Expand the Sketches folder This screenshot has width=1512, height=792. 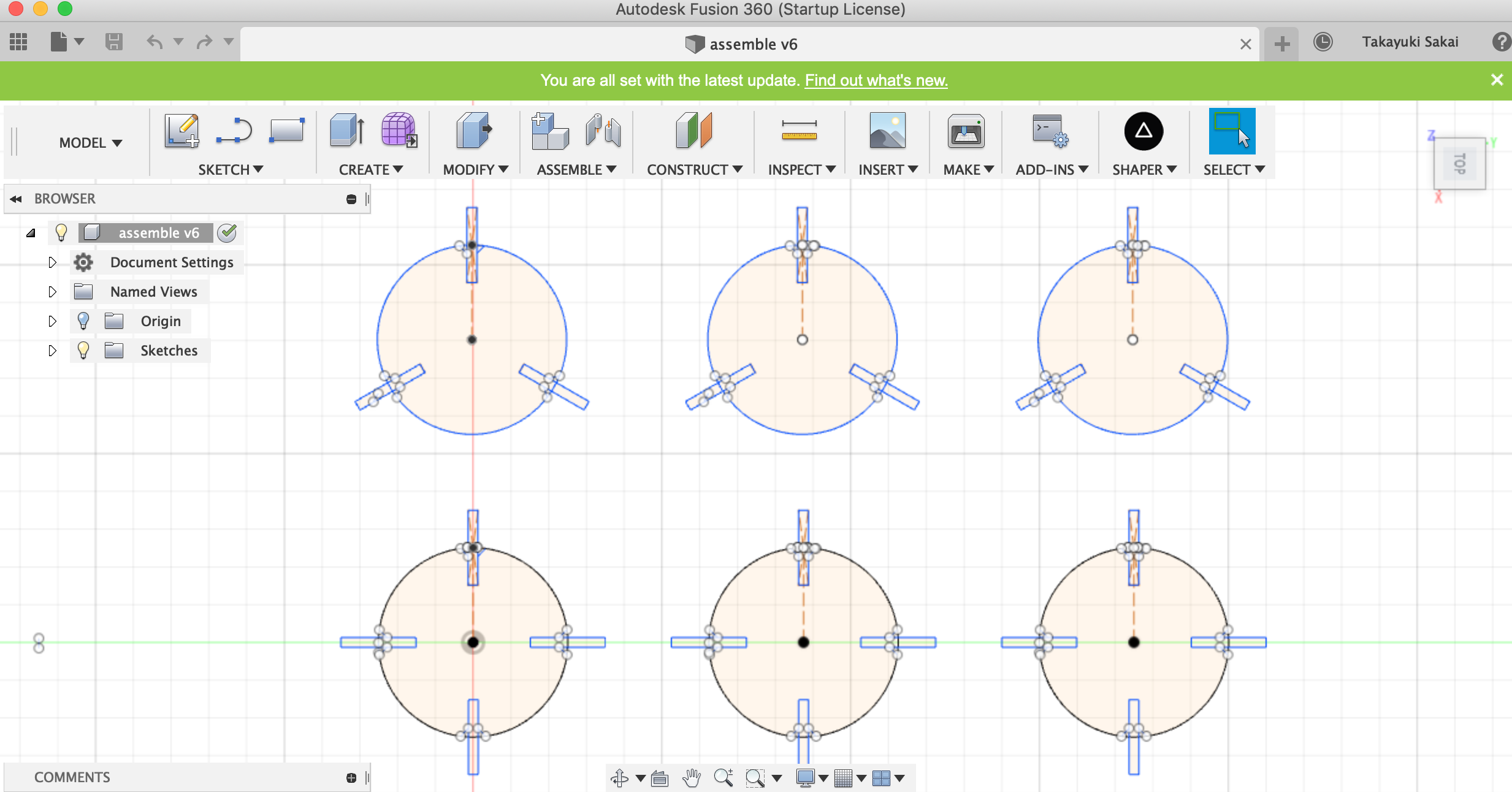point(52,351)
